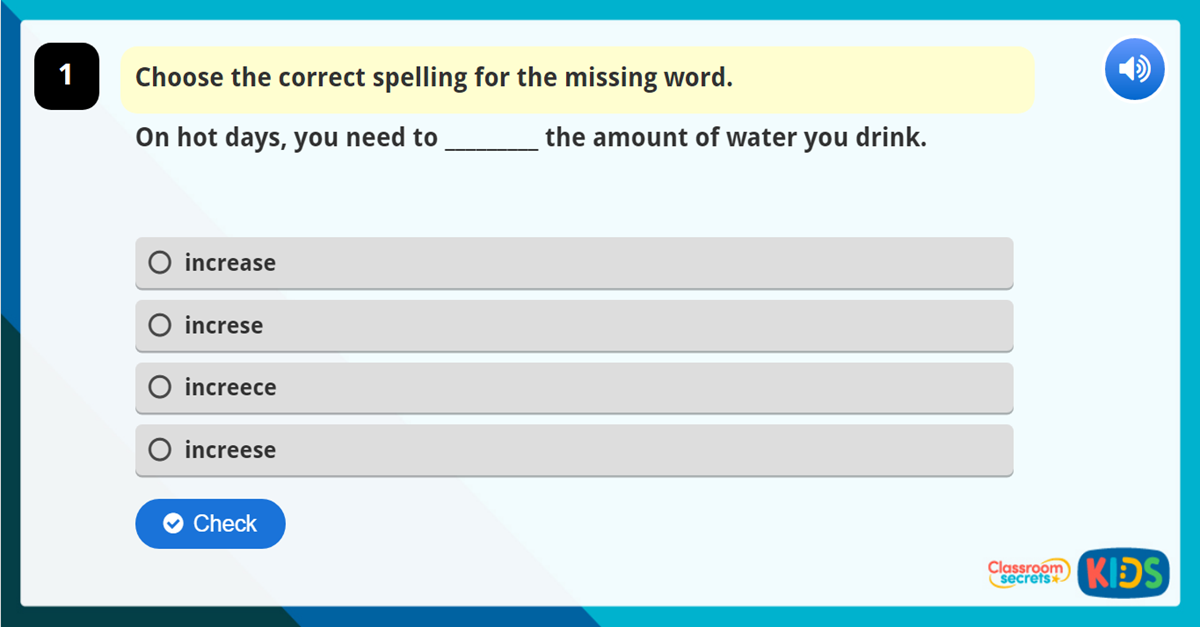The height and width of the screenshot is (627, 1200).
Task: Click the "increase" answer word
Action: click(x=230, y=263)
